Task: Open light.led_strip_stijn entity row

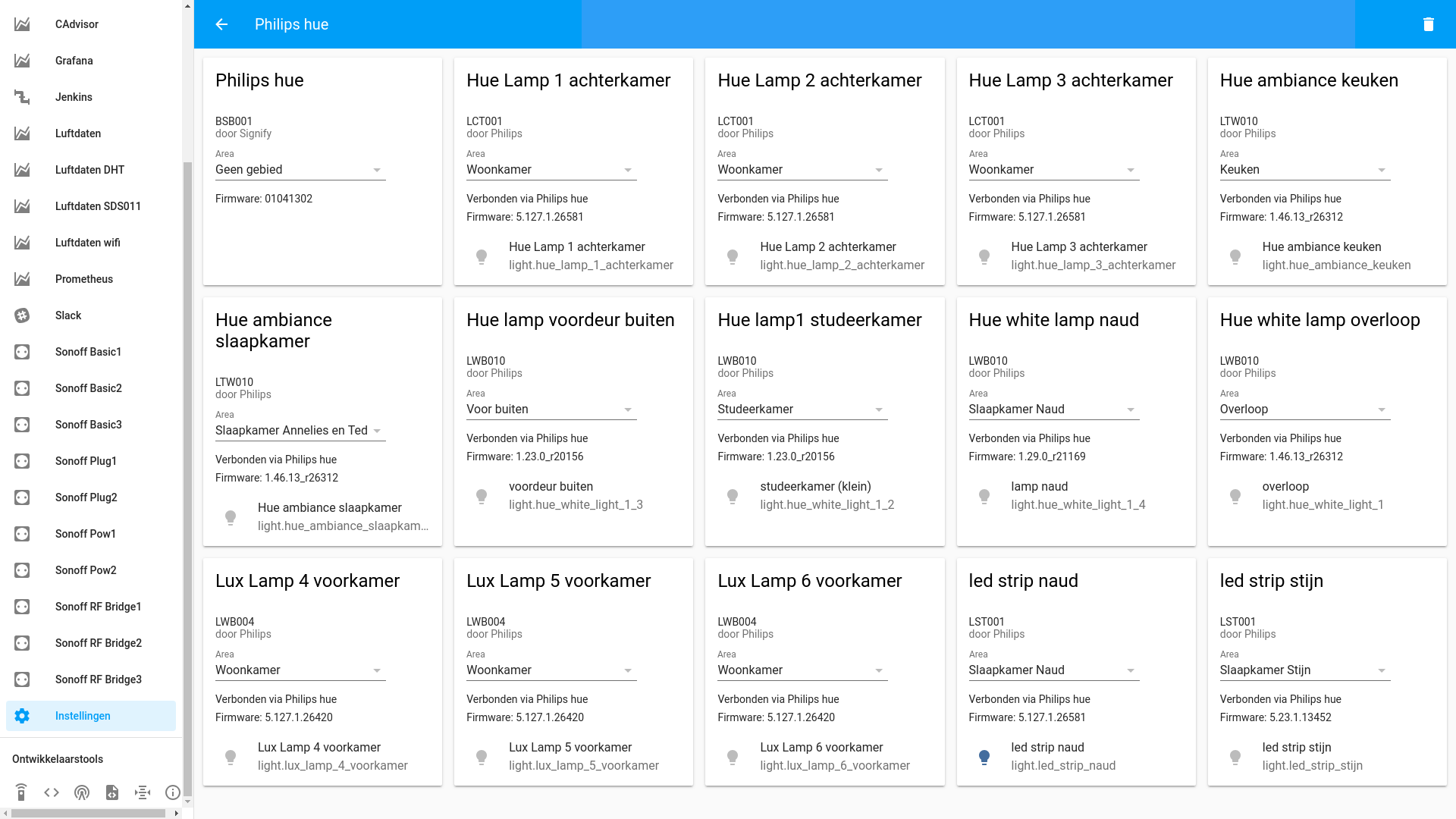Action: click(x=1312, y=756)
